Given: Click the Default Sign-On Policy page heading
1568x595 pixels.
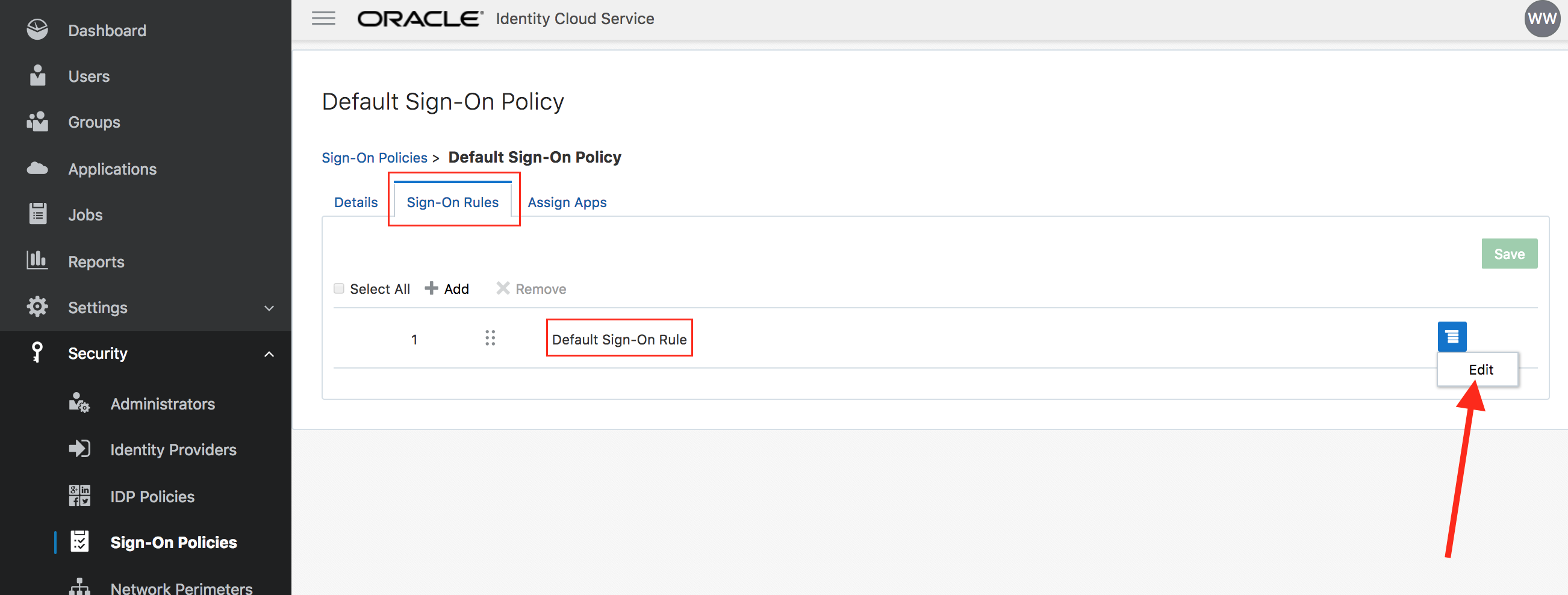Looking at the screenshot, I should click(443, 101).
